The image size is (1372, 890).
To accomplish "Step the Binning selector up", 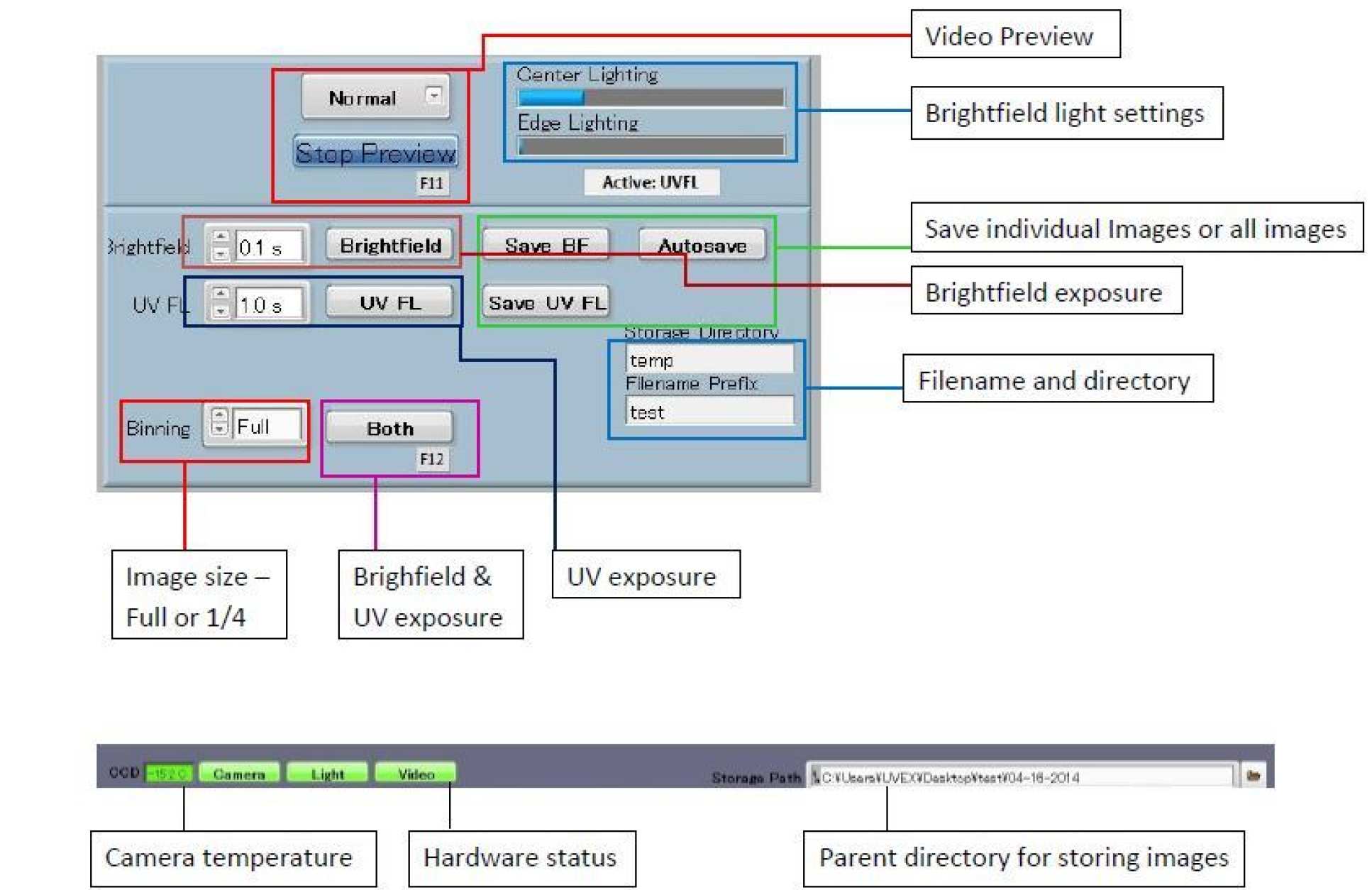I will [x=219, y=416].
